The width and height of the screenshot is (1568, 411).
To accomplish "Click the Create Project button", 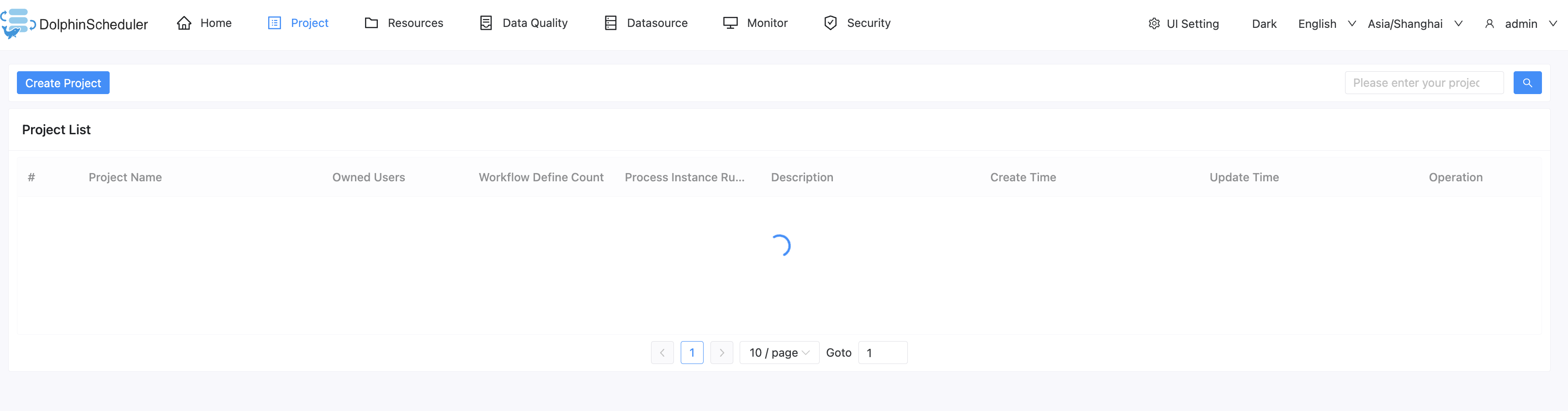I will [x=63, y=83].
